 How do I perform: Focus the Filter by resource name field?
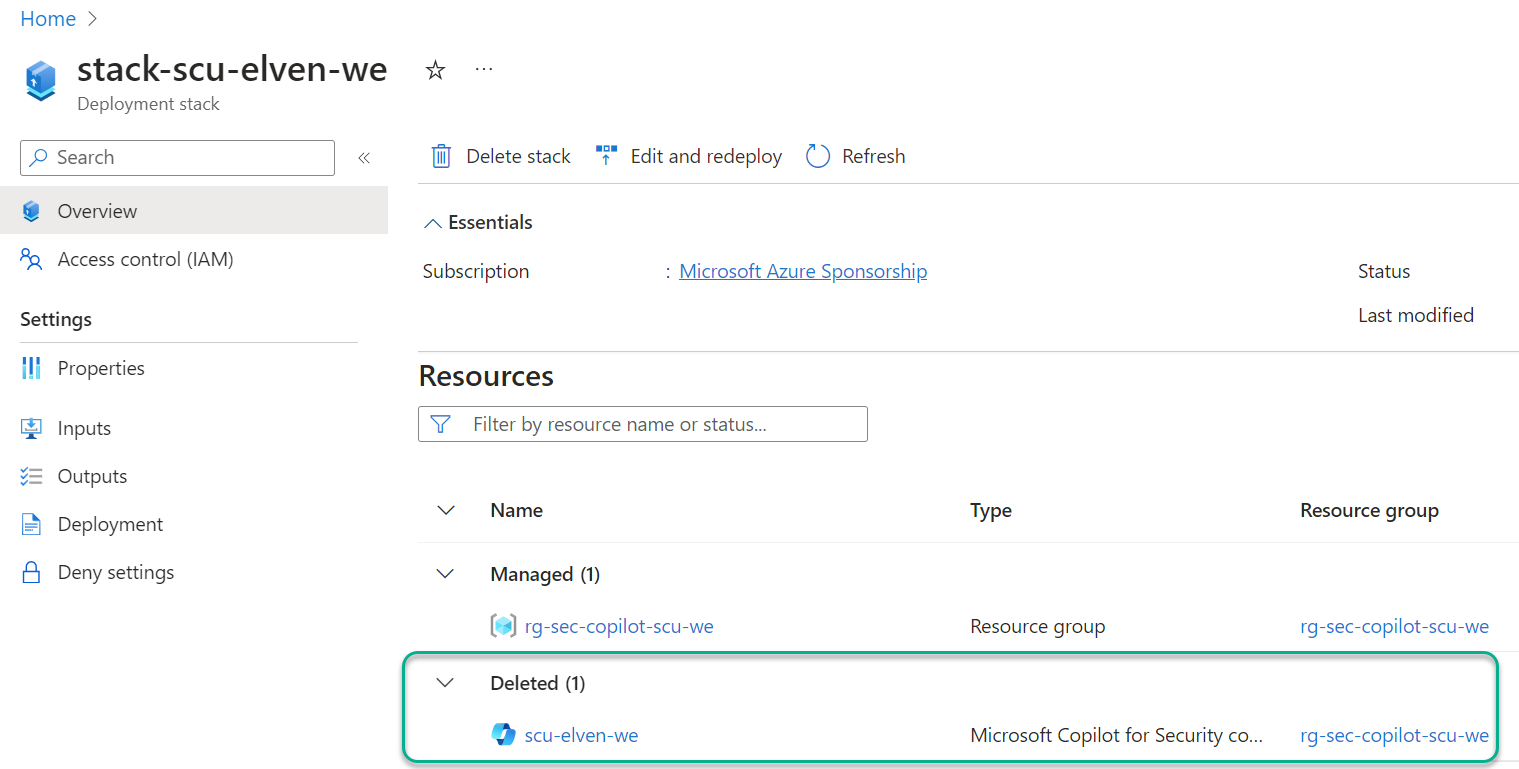(x=643, y=424)
